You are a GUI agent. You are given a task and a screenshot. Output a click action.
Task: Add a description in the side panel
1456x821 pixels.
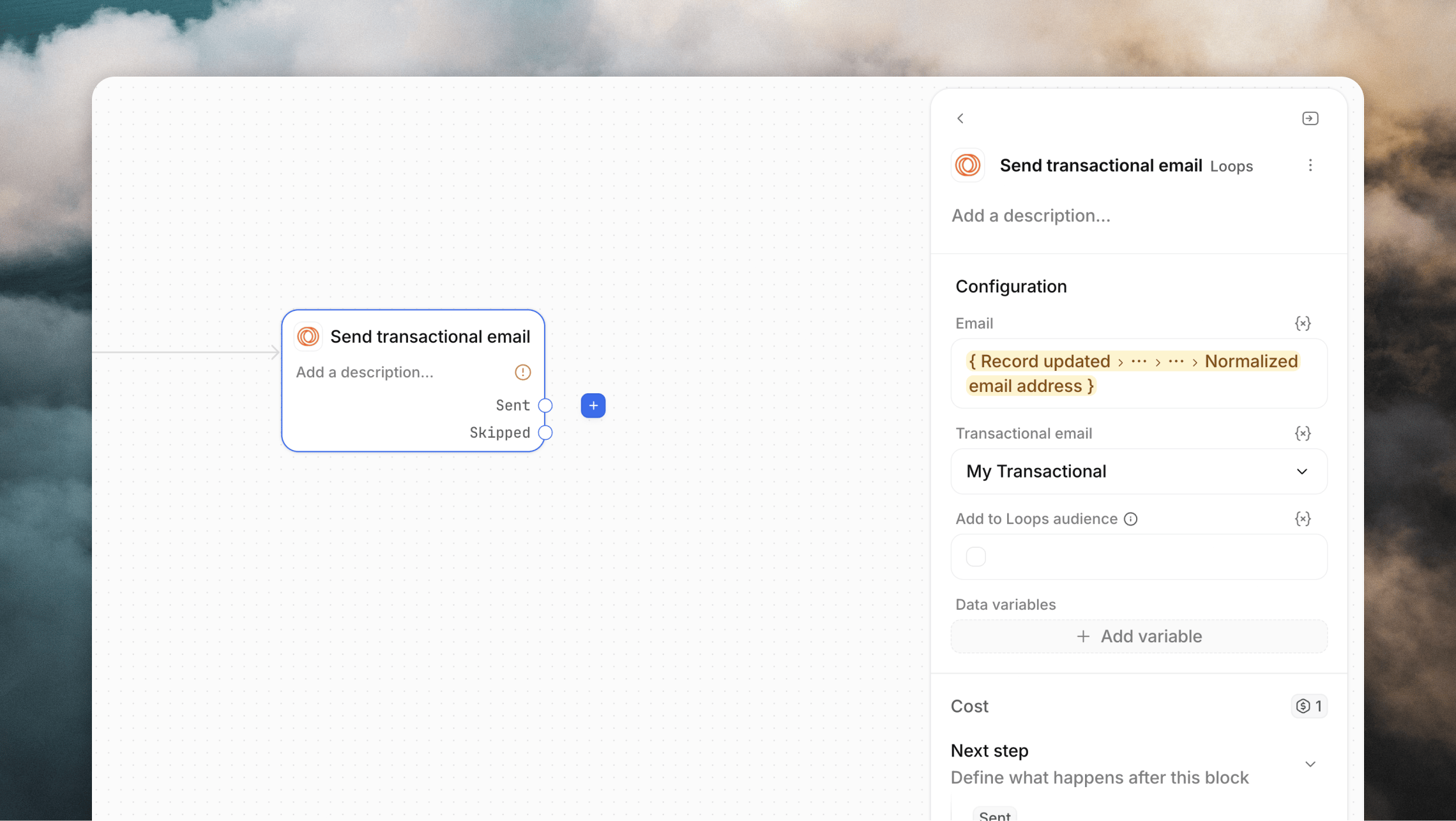pyautogui.click(x=1031, y=216)
